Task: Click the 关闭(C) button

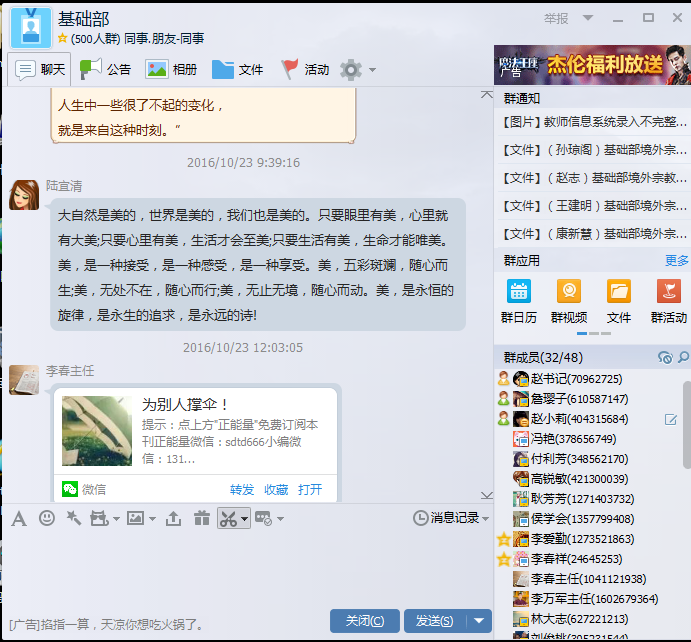Action: click(364, 621)
